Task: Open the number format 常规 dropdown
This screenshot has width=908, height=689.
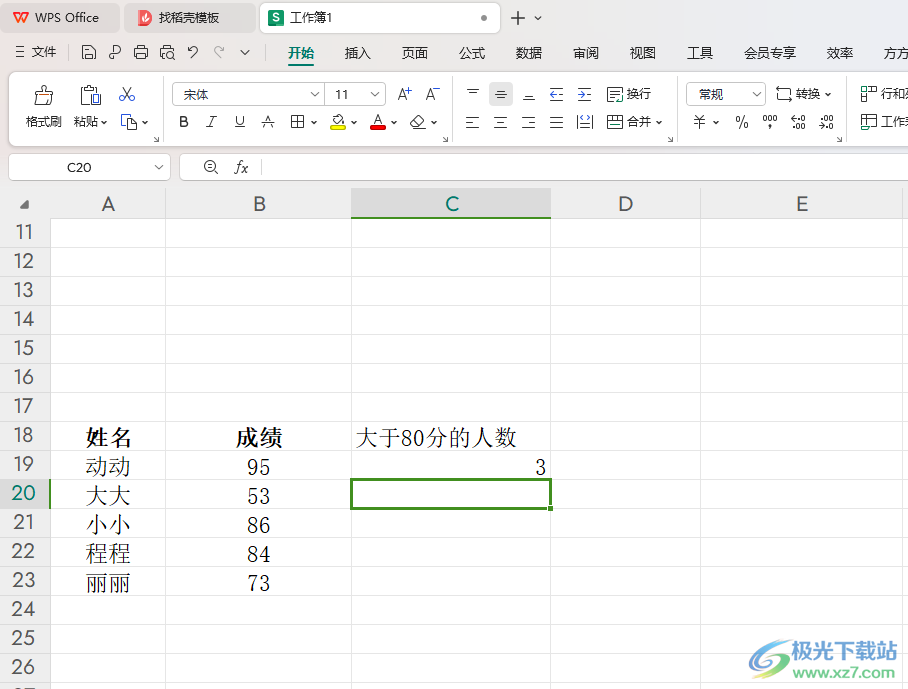Action: click(726, 94)
